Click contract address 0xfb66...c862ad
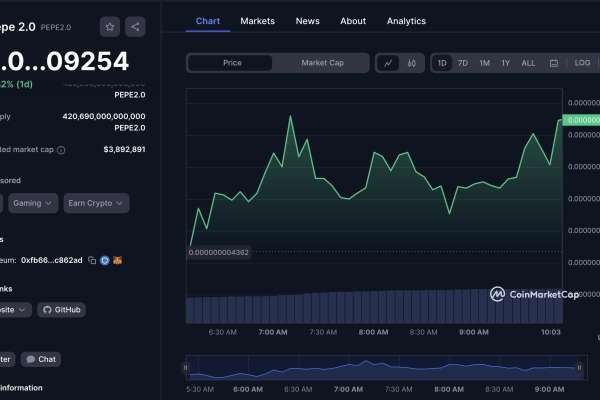Viewport: 600px width, 400px height. pos(52,260)
